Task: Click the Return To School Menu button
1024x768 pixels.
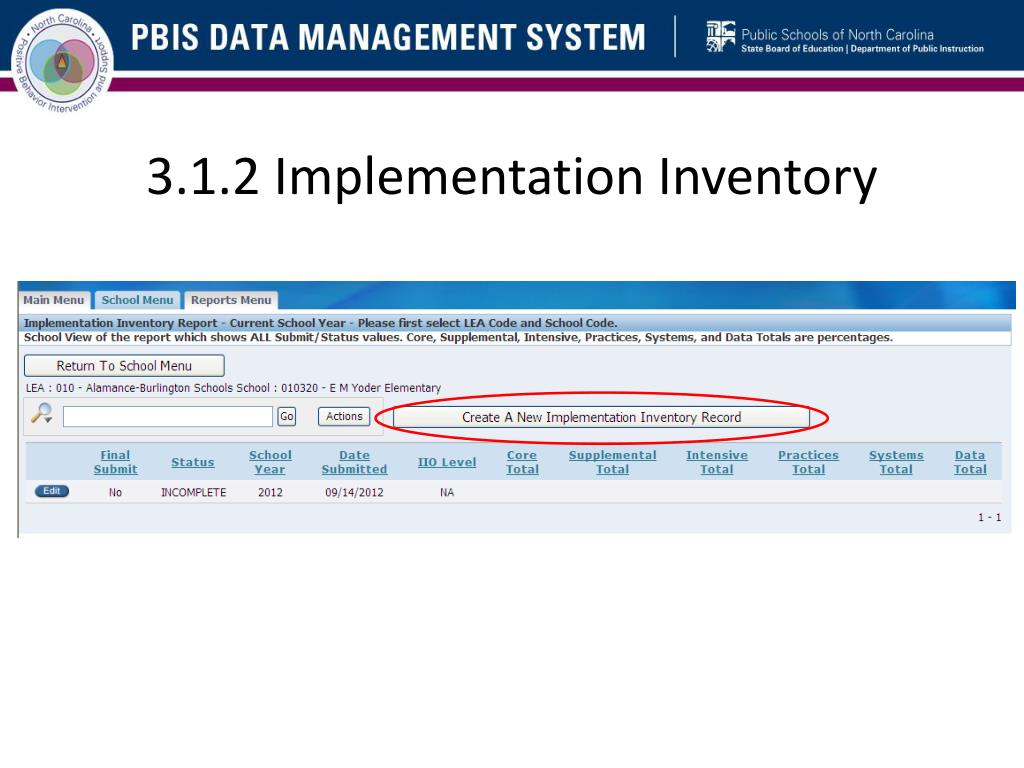Action: 124,366
